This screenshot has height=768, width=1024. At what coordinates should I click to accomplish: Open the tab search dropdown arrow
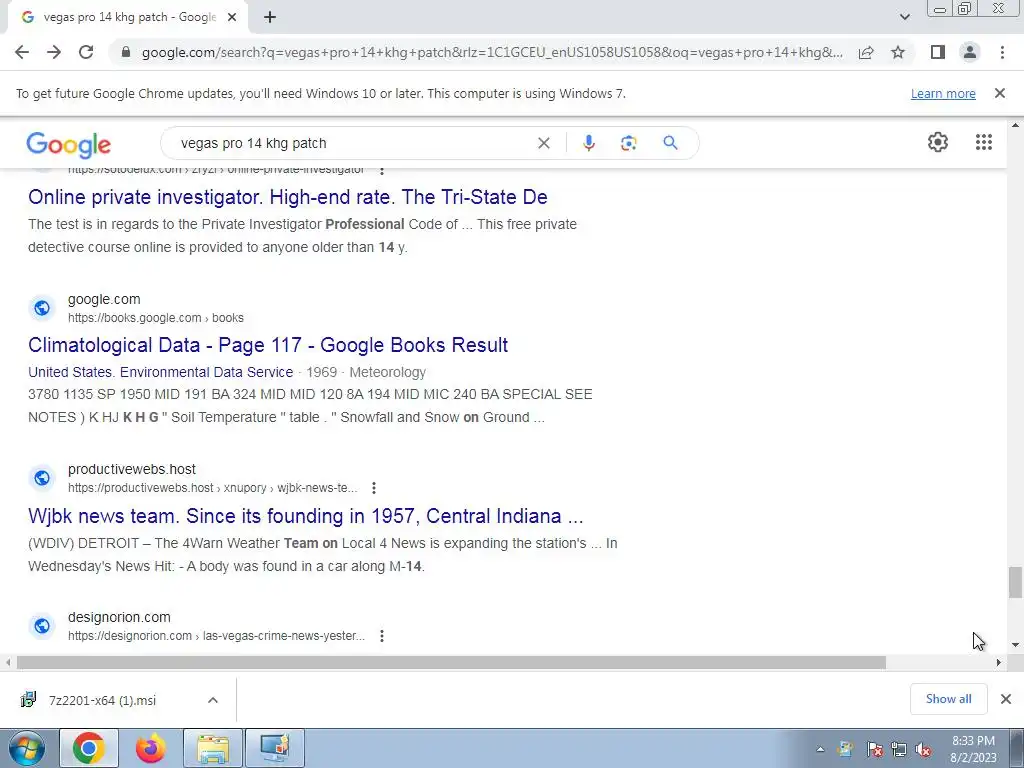pos(904,17)
